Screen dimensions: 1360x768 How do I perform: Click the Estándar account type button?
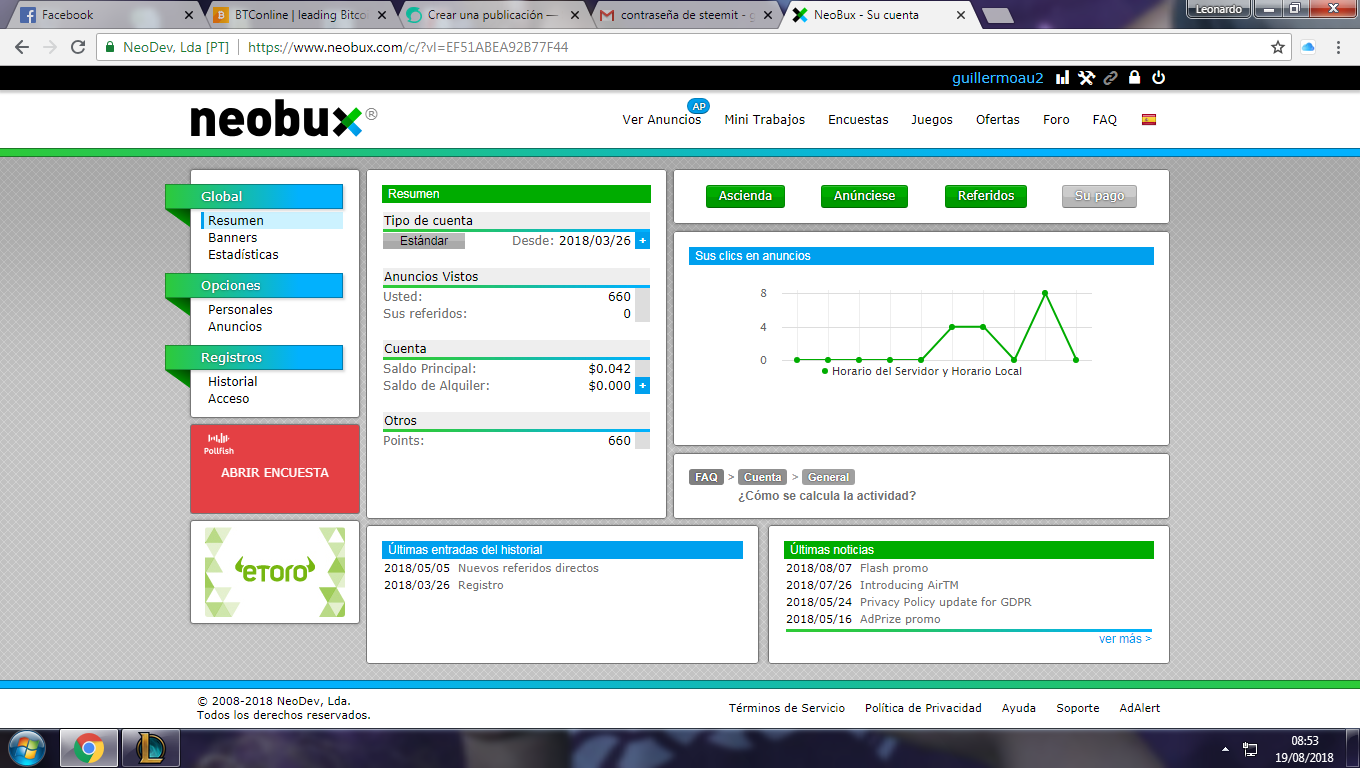(424, 241)
